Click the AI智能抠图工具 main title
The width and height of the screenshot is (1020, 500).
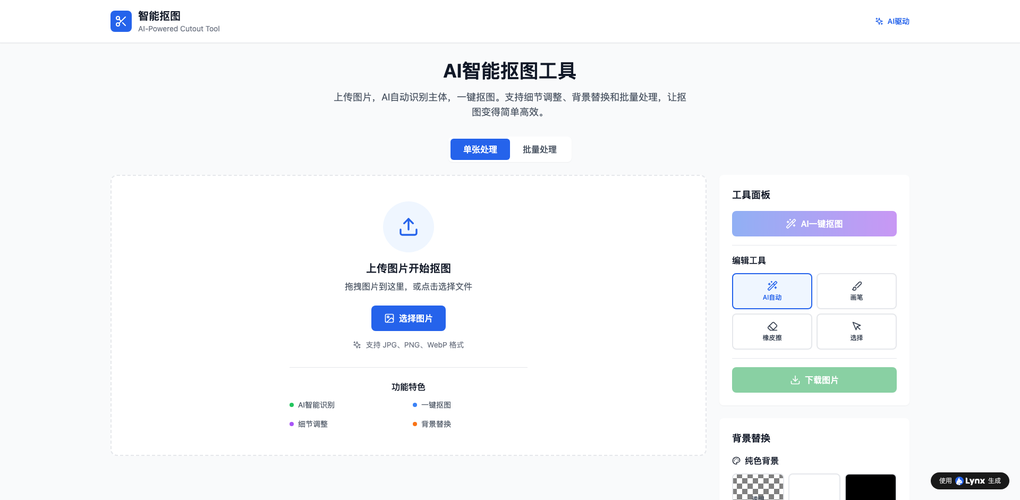coord(510,71)
